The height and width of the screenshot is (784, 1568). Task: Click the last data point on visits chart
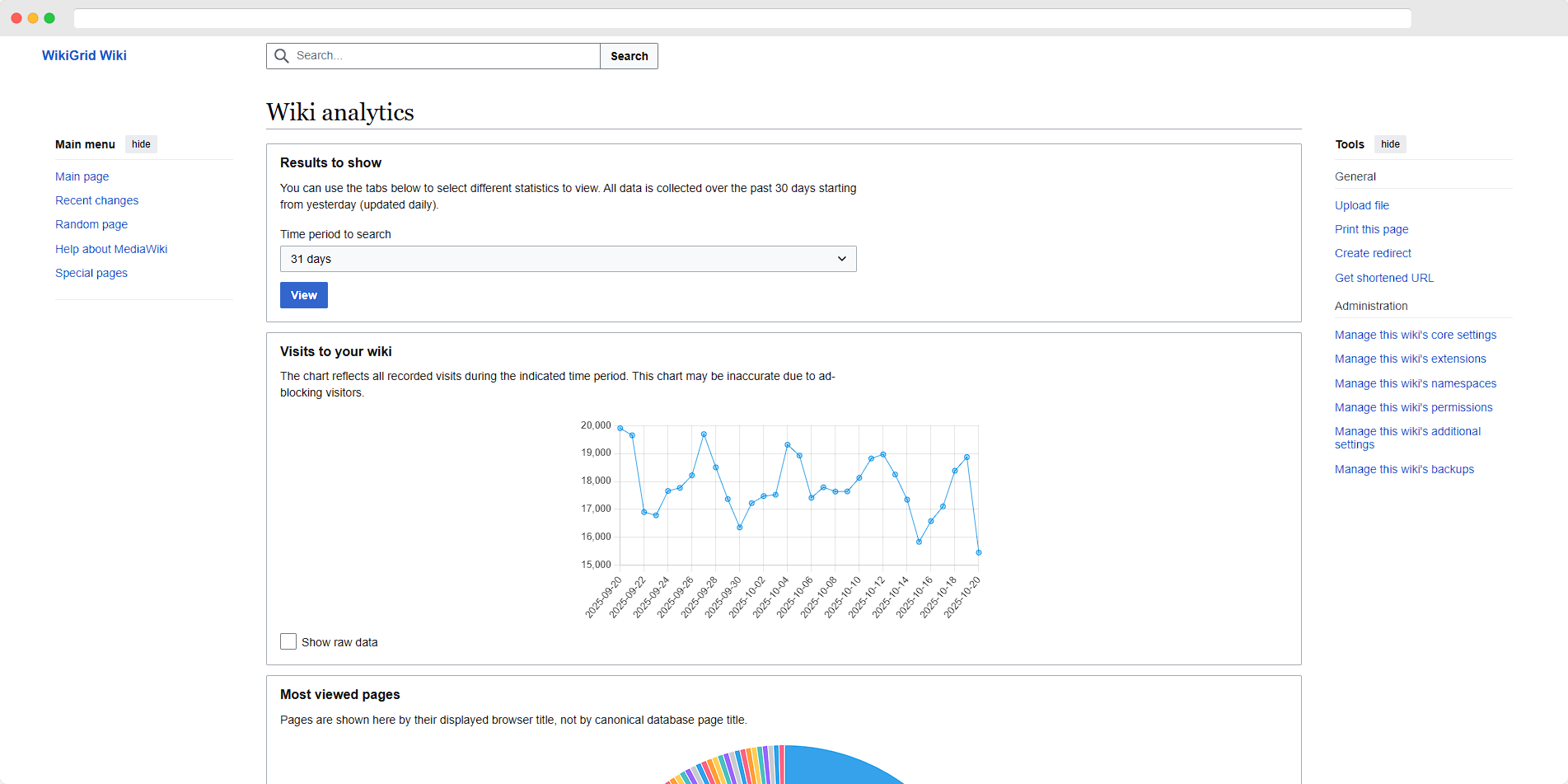(978, 552)
